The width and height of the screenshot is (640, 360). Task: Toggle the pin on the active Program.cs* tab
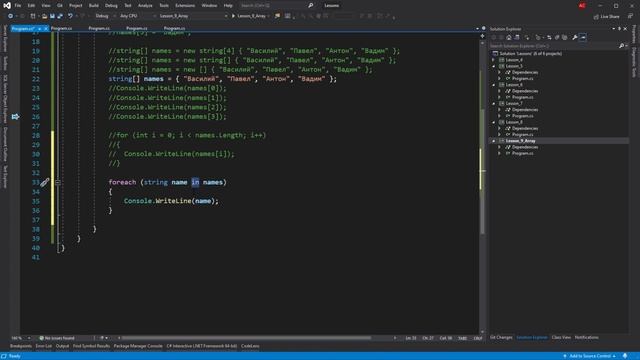[40, 29]
